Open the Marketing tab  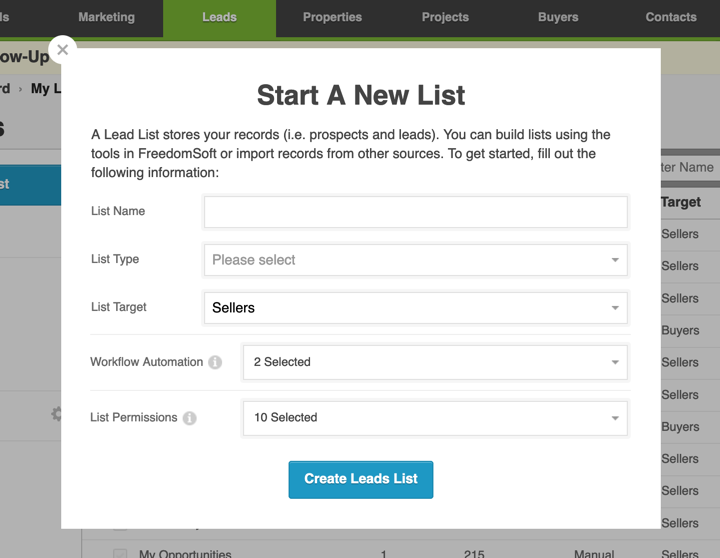pos(106,17)
